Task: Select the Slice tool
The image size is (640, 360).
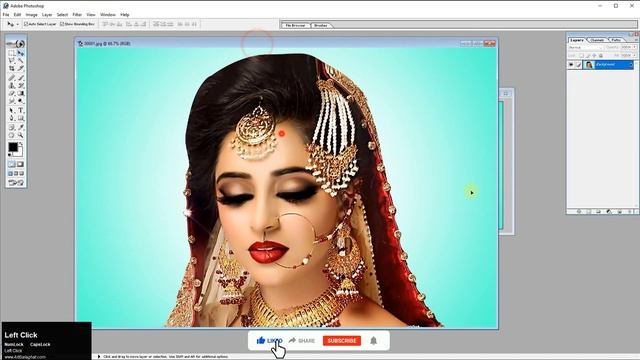Action: point(20,68)
